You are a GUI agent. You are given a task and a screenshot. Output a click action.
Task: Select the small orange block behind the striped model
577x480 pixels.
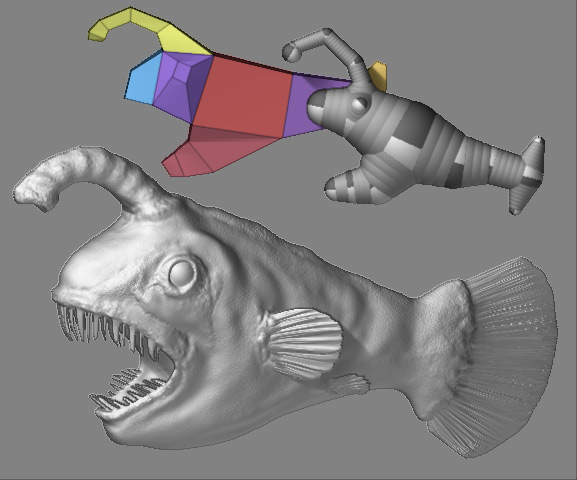click(x=379, y=76)
